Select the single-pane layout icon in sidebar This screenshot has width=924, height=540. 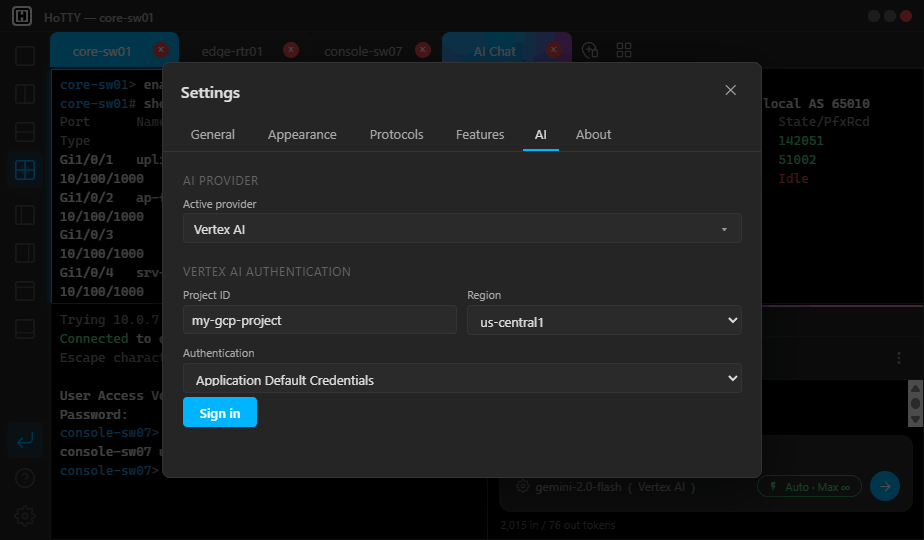click(x=25, y=56)
